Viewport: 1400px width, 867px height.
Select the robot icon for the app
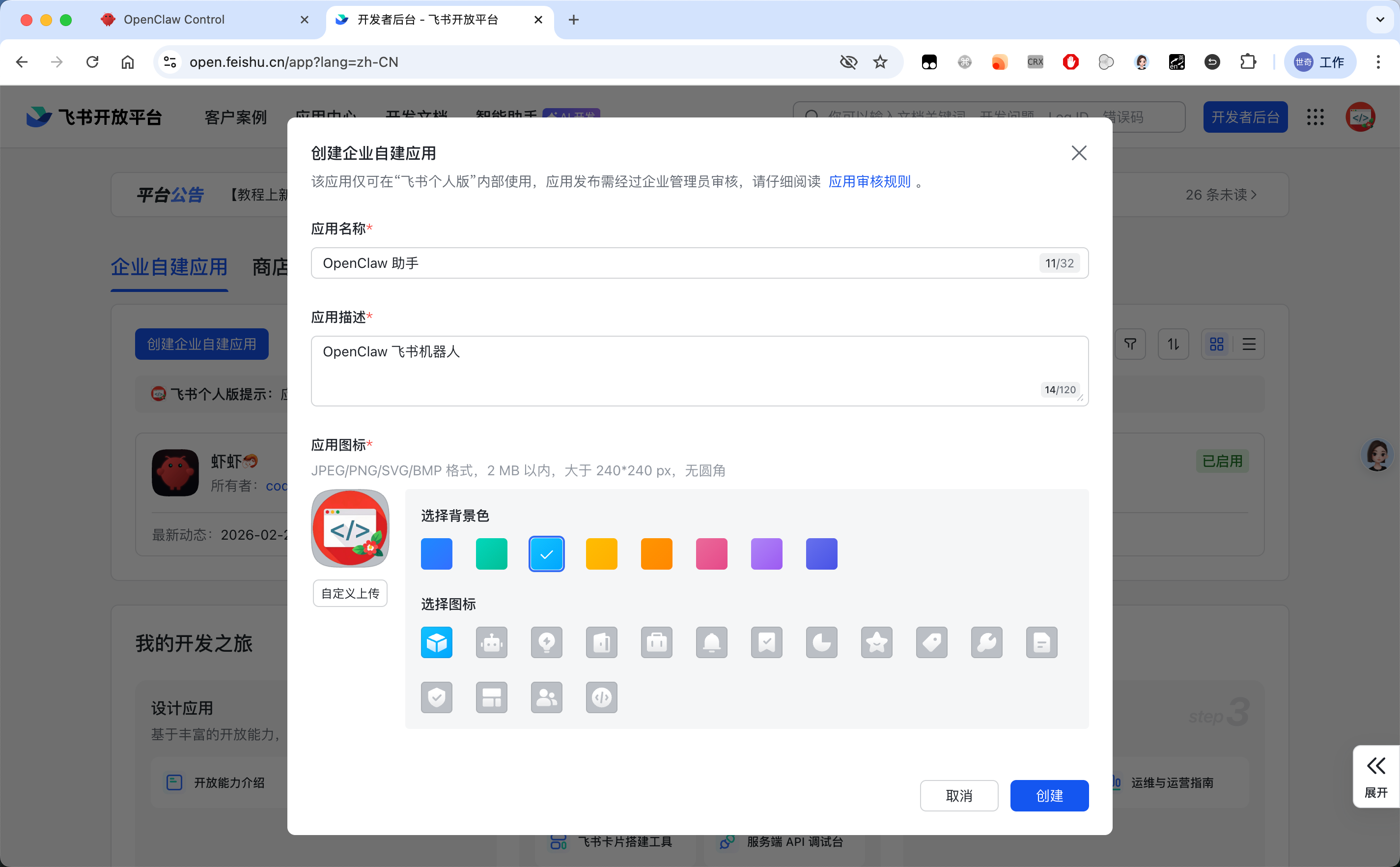pyautogui.click(x=492, y=642)
